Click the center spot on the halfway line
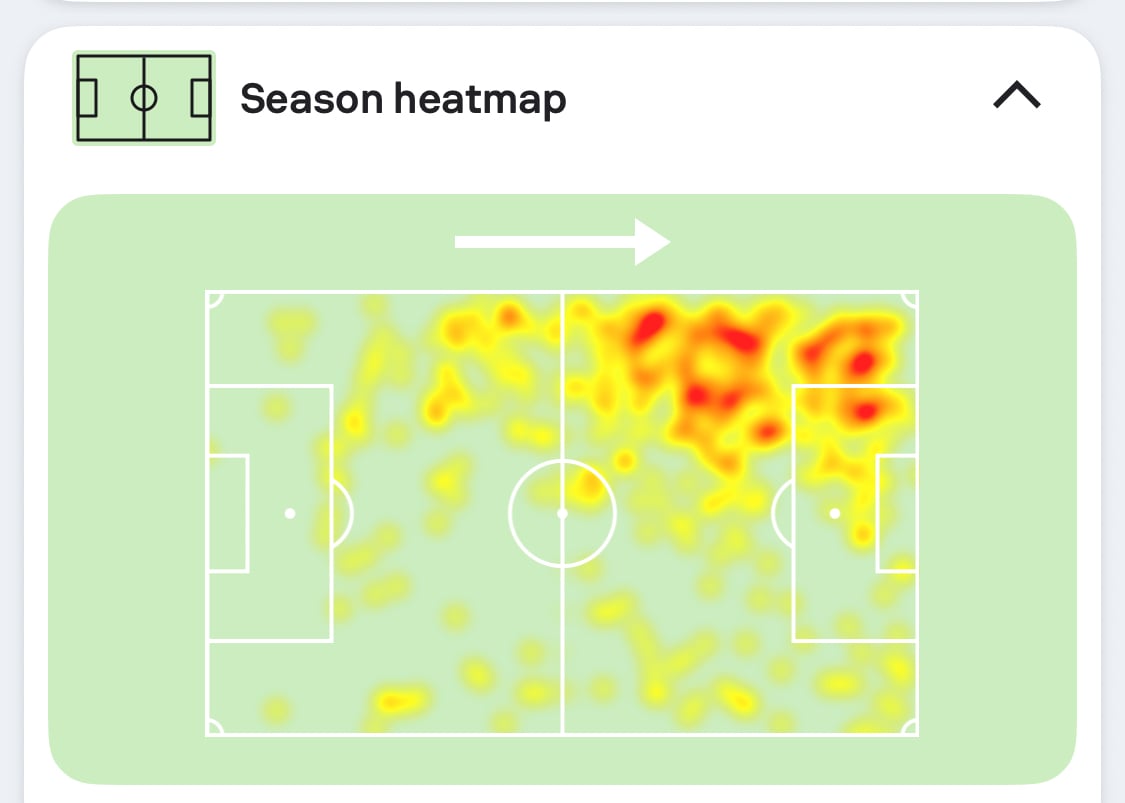 click(x=562, y=513)
